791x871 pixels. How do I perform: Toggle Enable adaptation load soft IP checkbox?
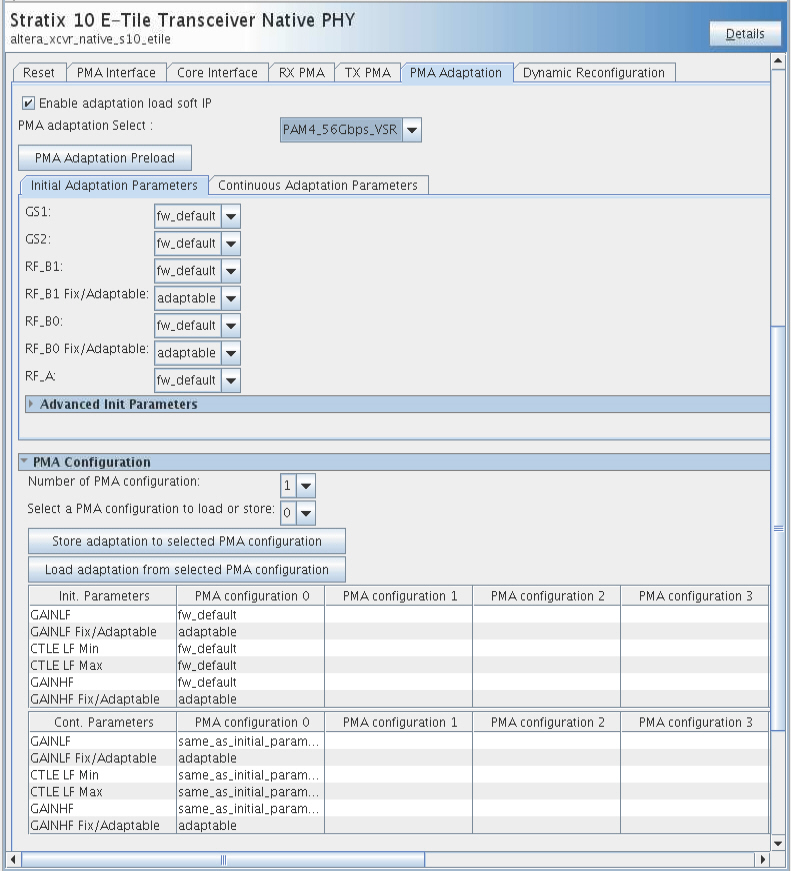coord(28,103)
